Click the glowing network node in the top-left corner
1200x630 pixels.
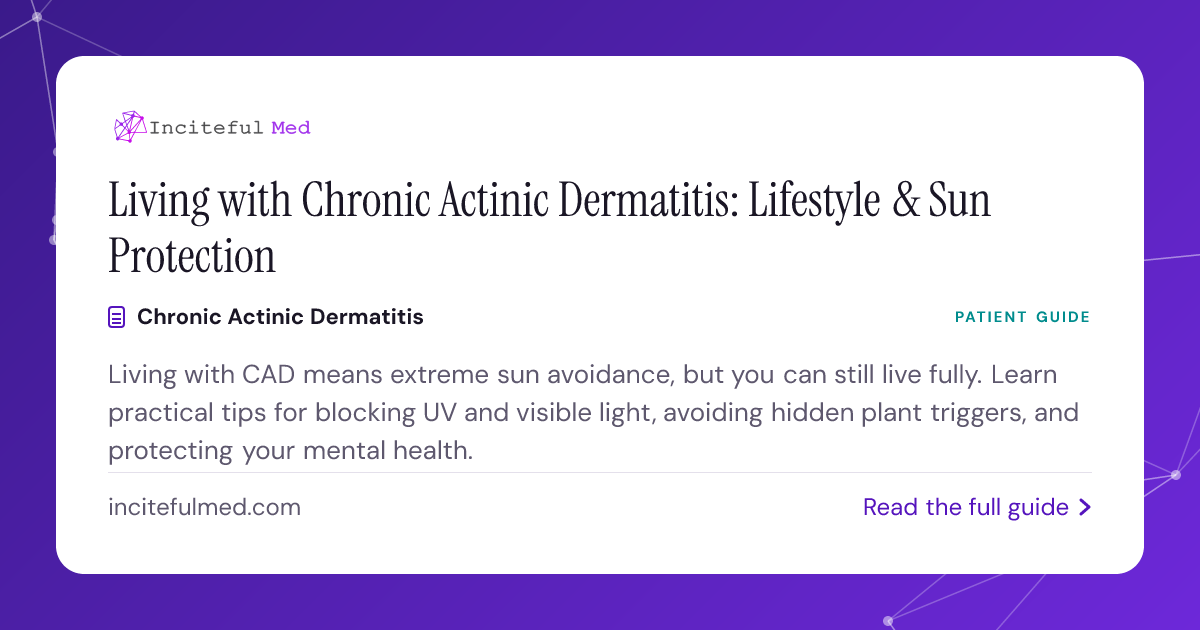click(37, 17)
